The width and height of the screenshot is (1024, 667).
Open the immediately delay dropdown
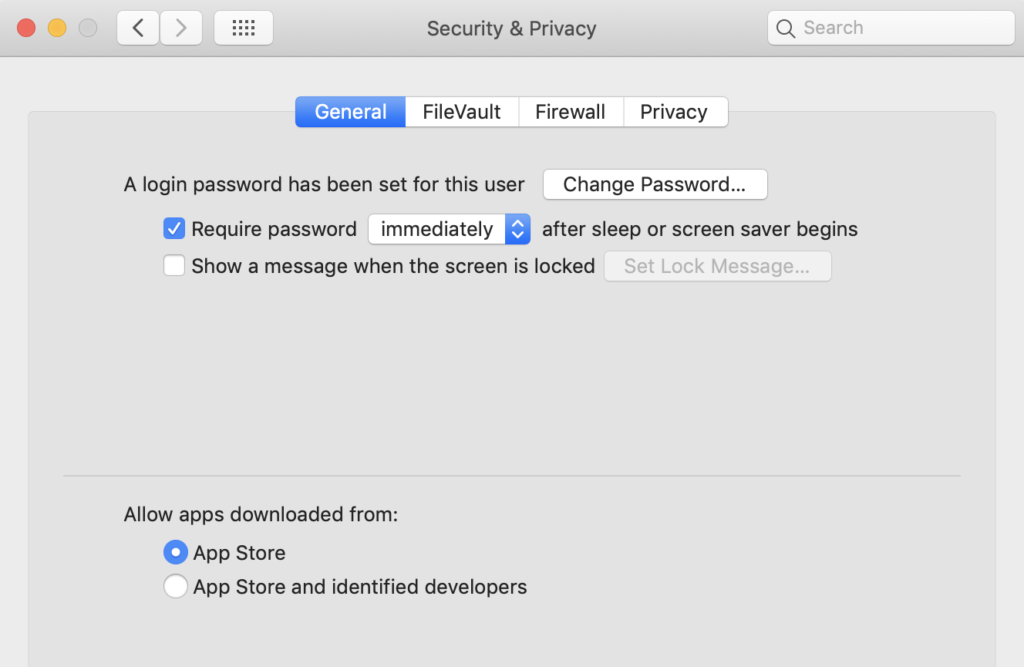pyautogui.click(x=437, y=229)
